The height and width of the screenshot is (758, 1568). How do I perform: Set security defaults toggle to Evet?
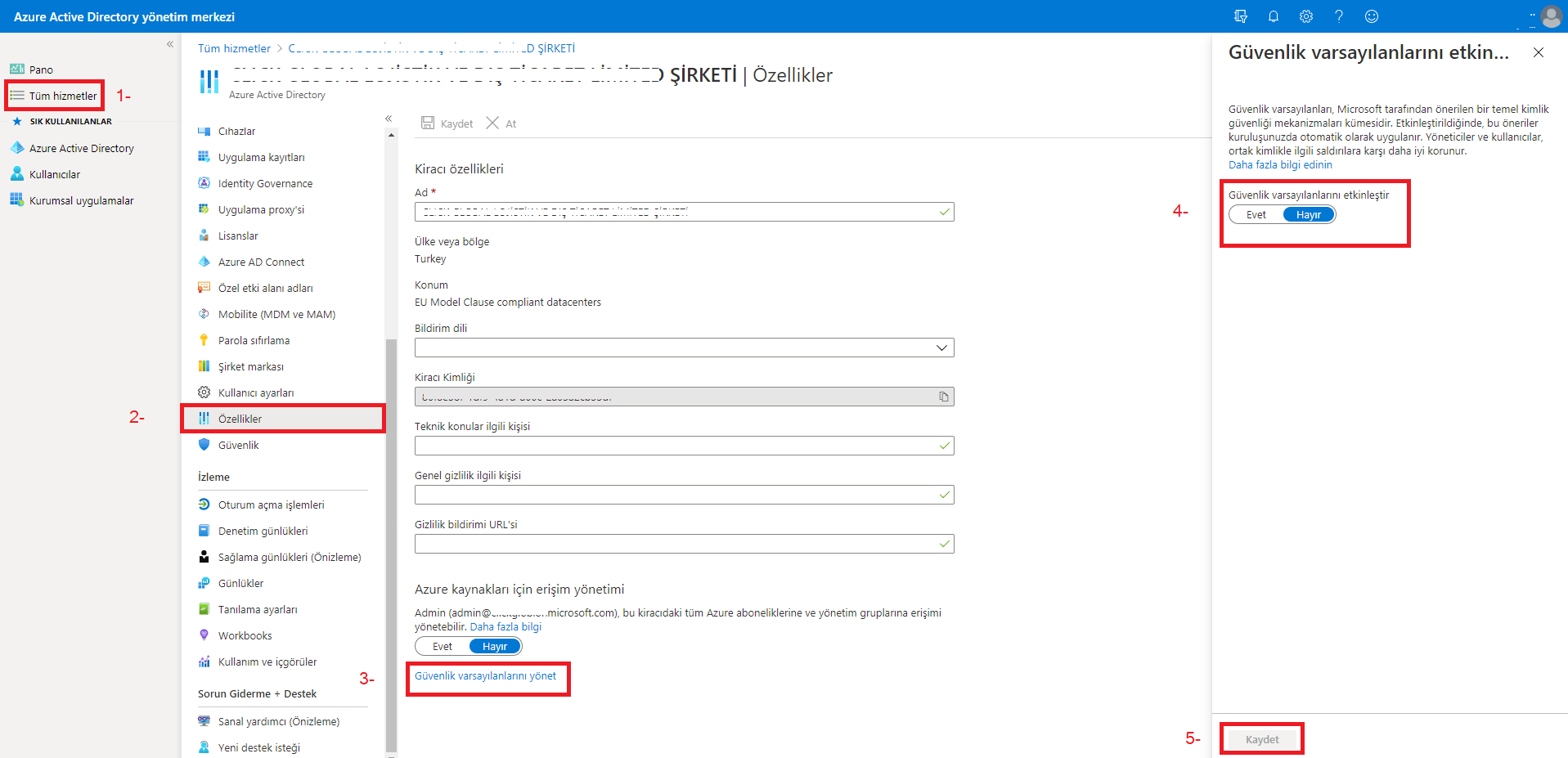coord(1256,215)
